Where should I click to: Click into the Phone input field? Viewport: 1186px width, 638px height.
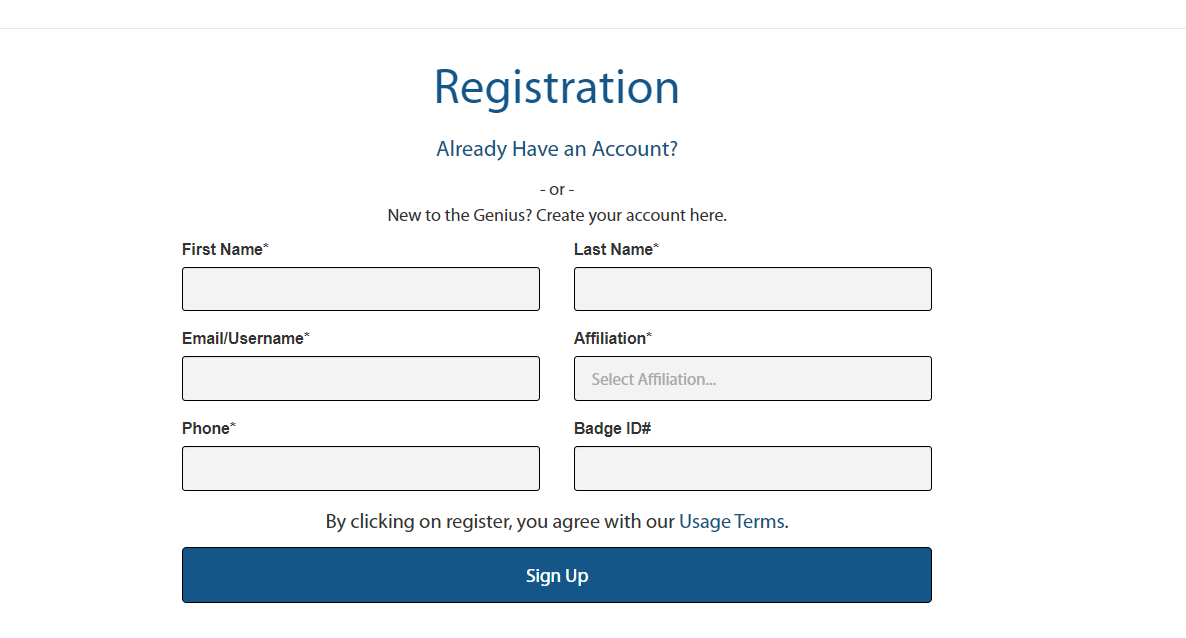pyautogui.click(x=361, y=469)
